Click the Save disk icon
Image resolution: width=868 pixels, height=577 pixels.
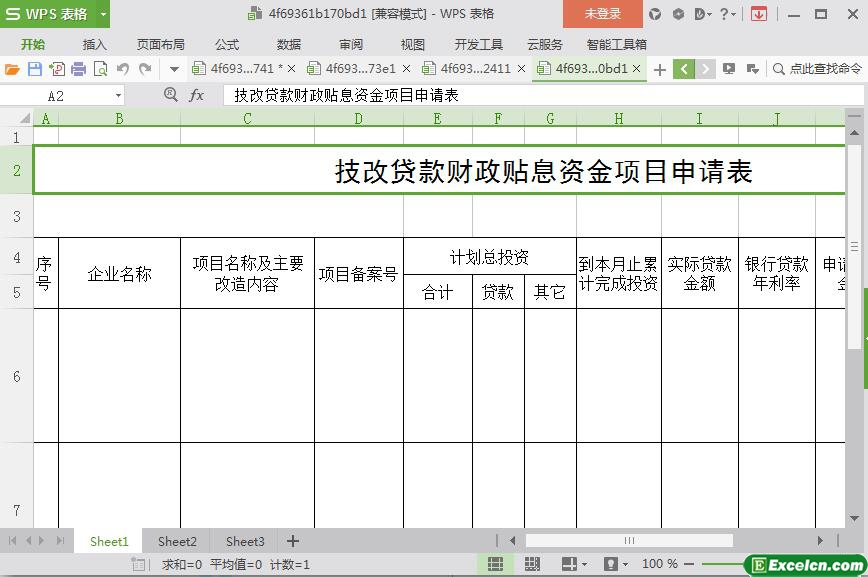tap(34, 69)
